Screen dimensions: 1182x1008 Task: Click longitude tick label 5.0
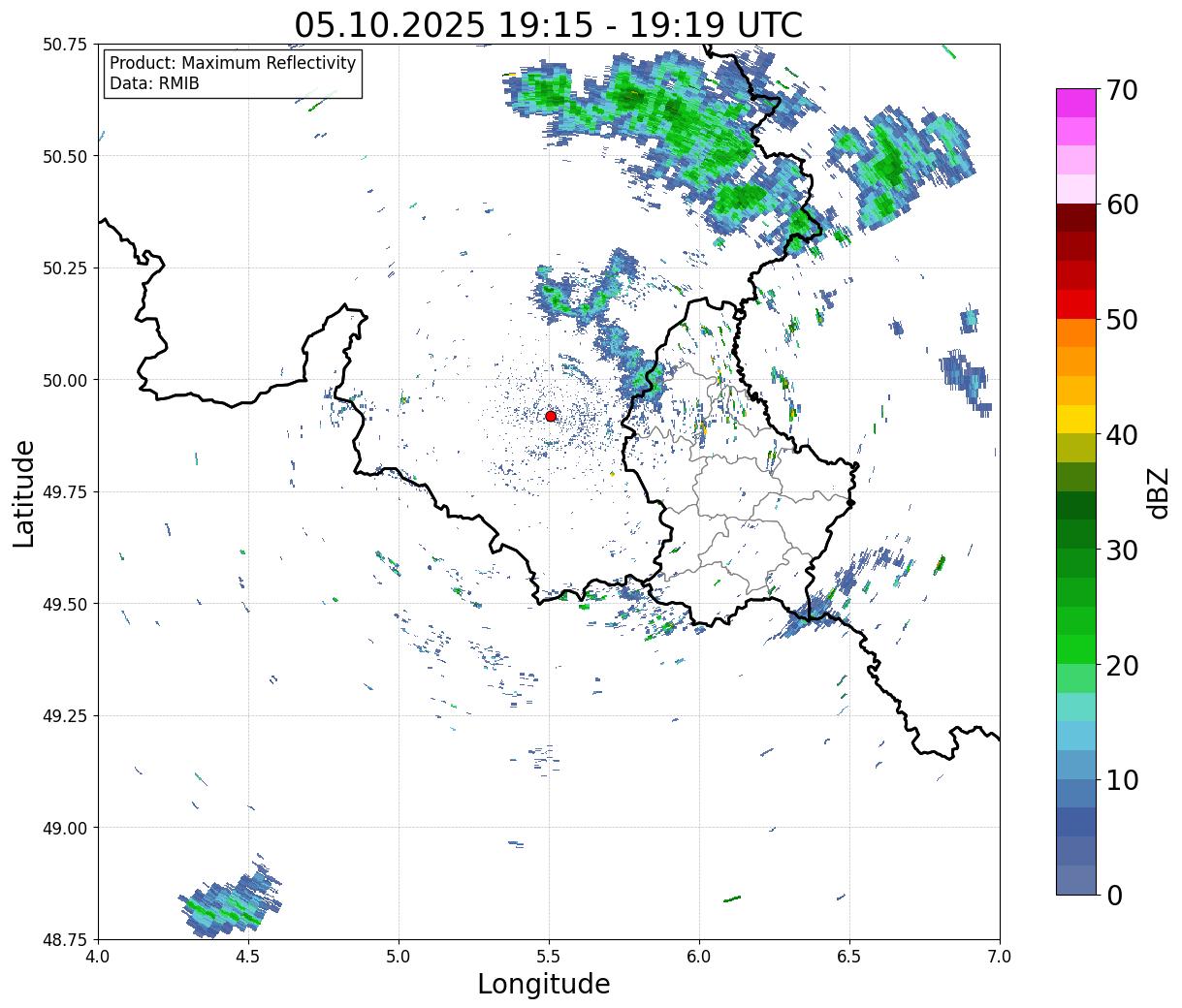coord(399,957)
